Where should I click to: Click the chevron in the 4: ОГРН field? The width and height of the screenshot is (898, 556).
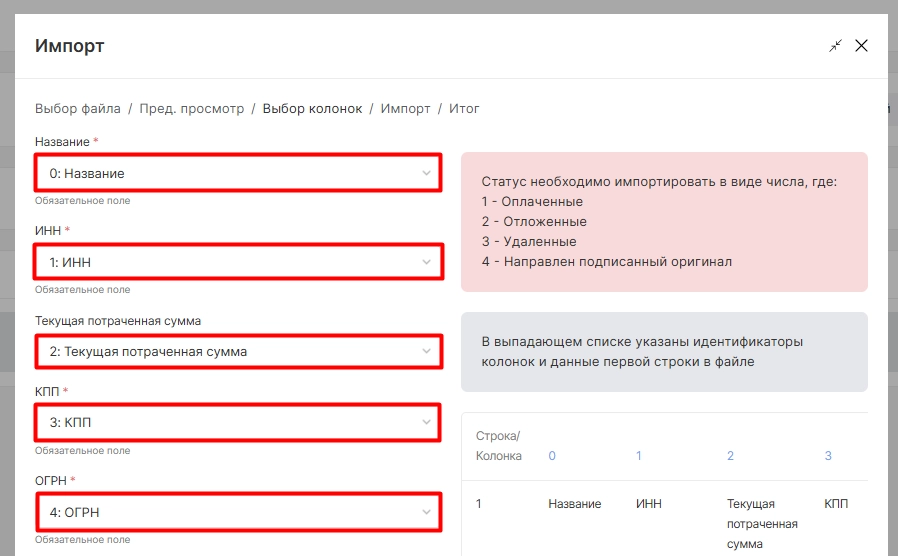(426, 512)
